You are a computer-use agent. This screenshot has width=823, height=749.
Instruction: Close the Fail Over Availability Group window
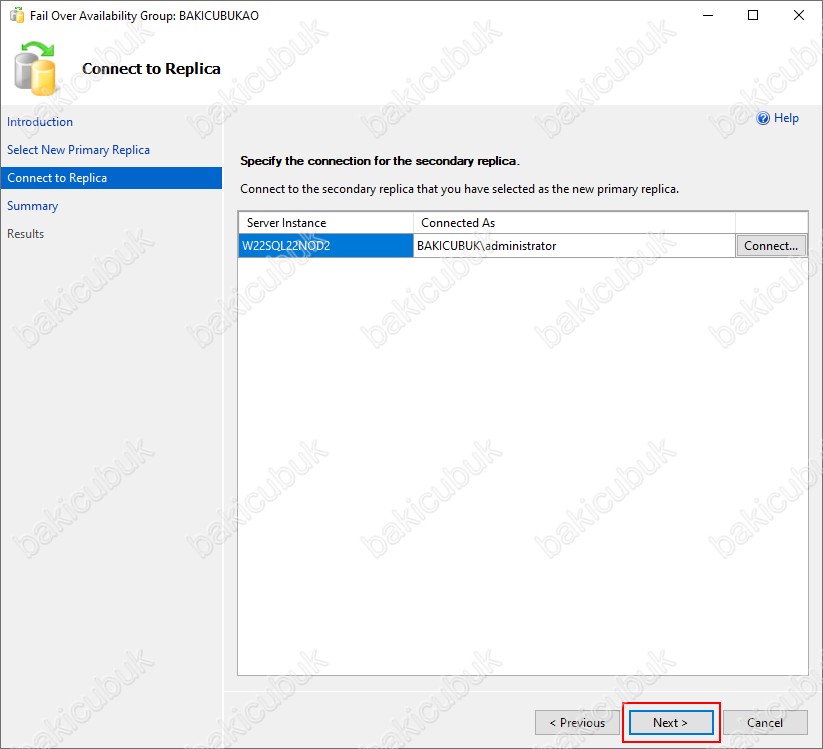point(798,15)
